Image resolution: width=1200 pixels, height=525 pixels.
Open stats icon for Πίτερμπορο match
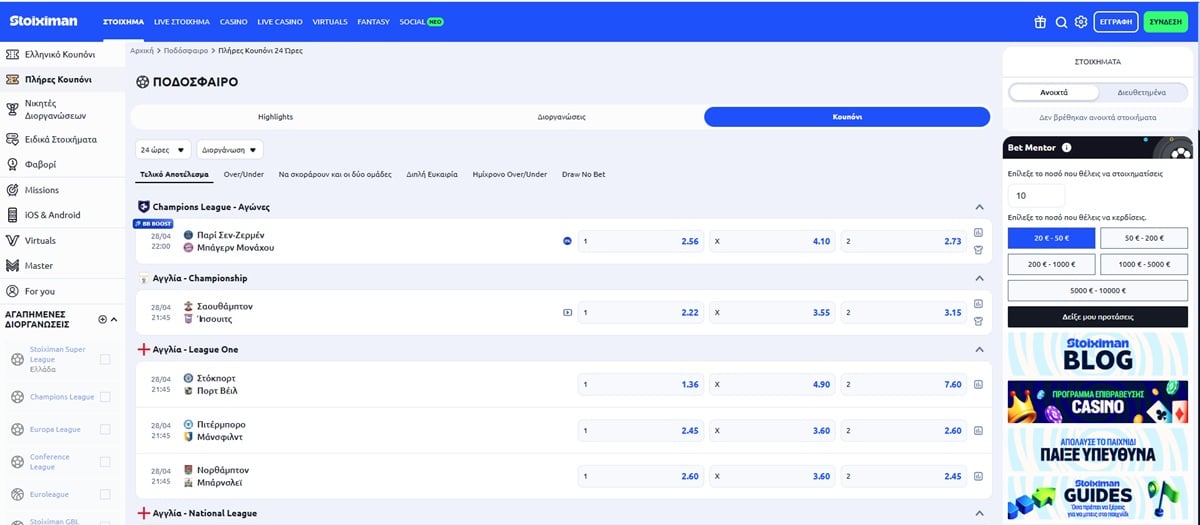pyautogui.click(x=978, y=430)
